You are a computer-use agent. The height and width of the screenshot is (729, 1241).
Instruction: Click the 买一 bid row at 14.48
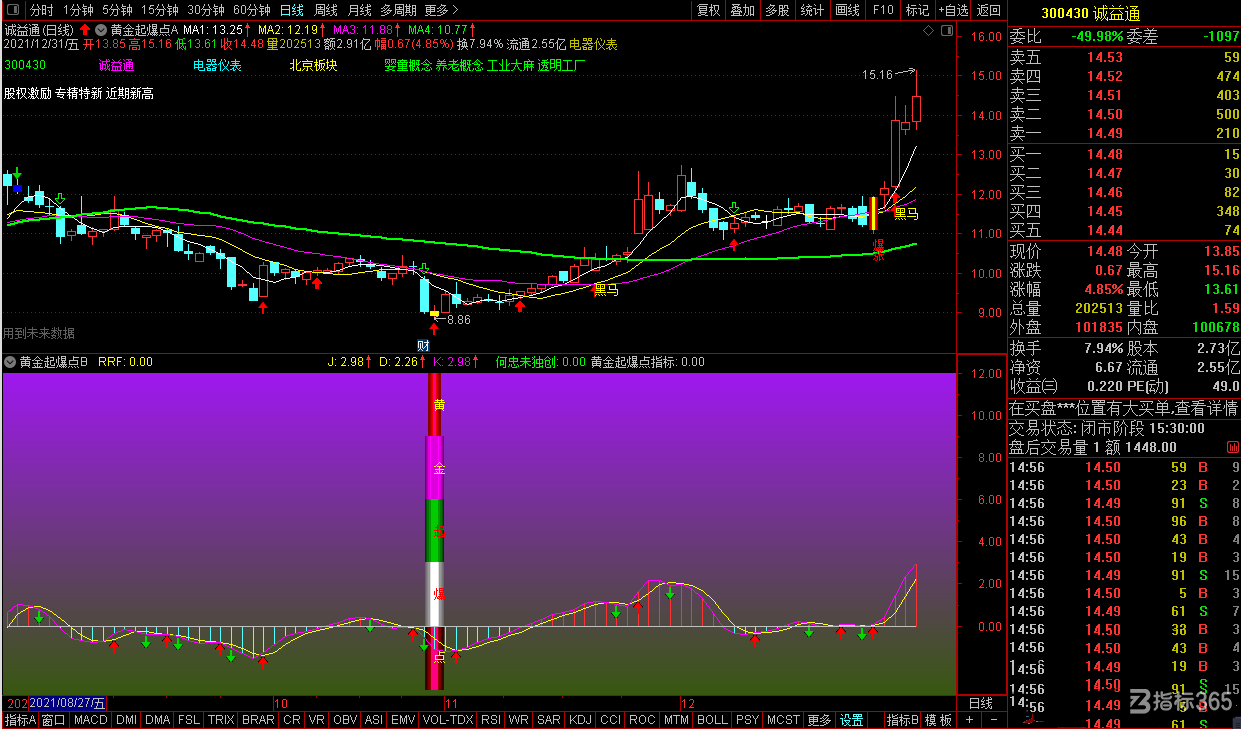1123,155
